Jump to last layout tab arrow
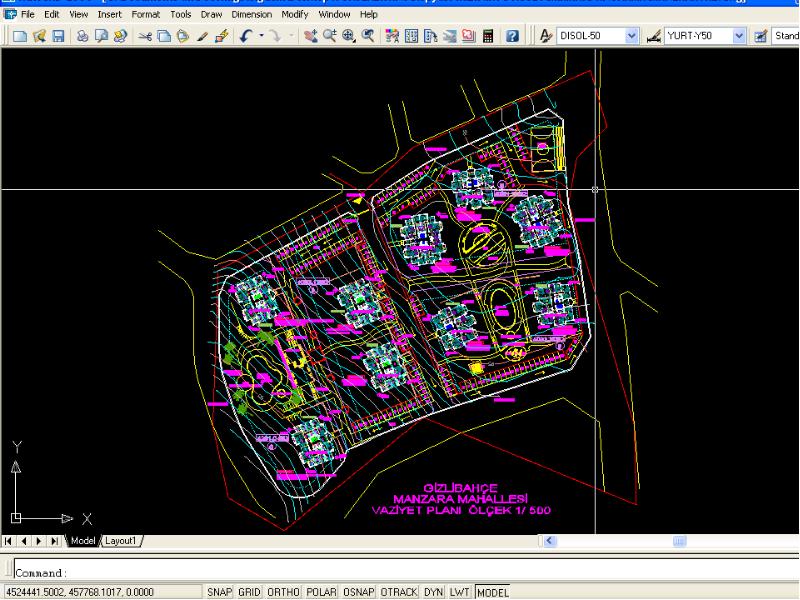 click(x=54, y=540)
